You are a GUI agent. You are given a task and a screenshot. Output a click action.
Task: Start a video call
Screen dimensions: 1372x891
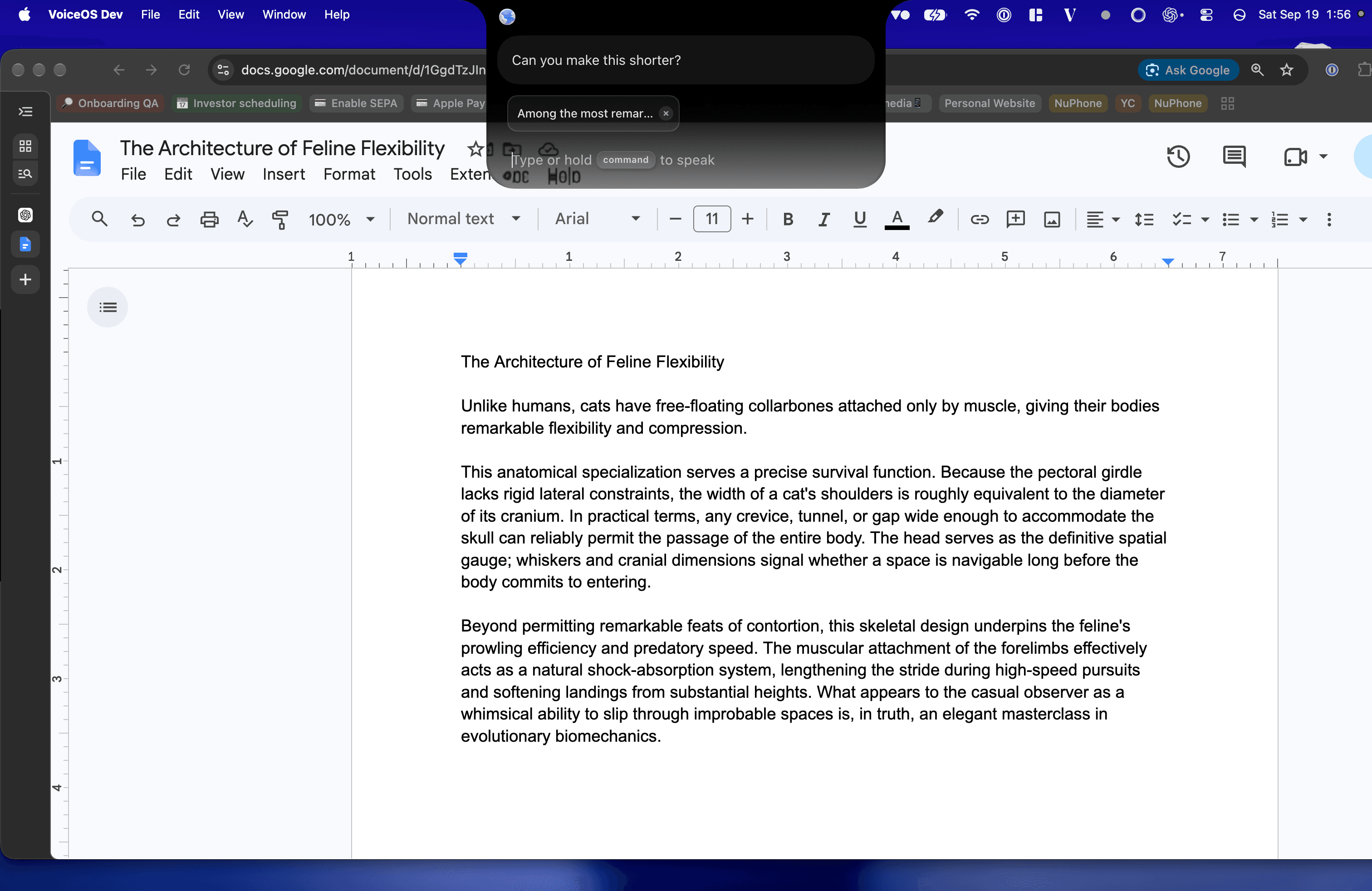pyautogui.click(x=1295, y=157)
